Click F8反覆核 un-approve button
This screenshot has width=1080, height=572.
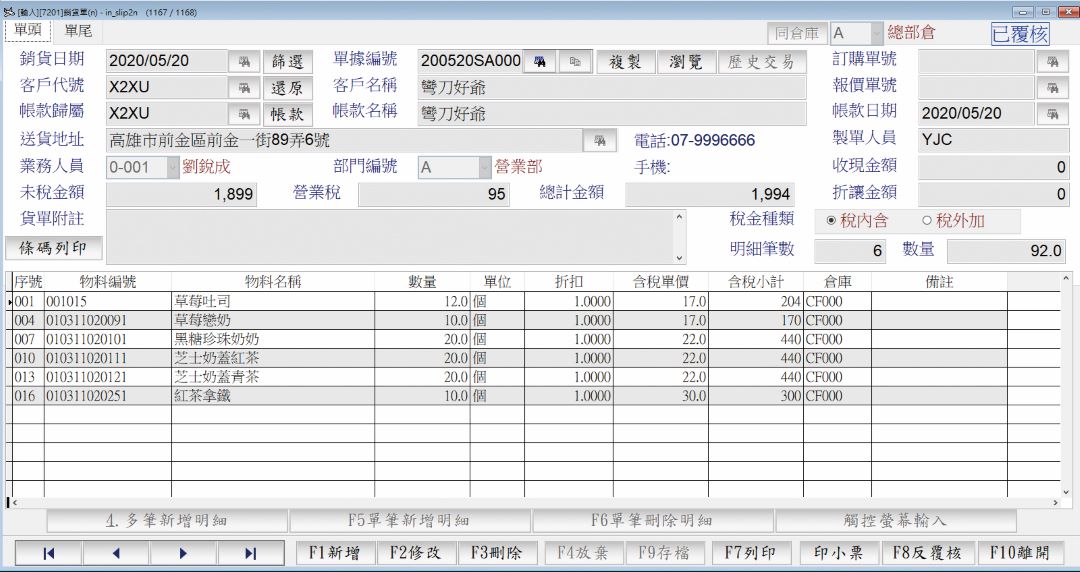click(x=927, y=553)
